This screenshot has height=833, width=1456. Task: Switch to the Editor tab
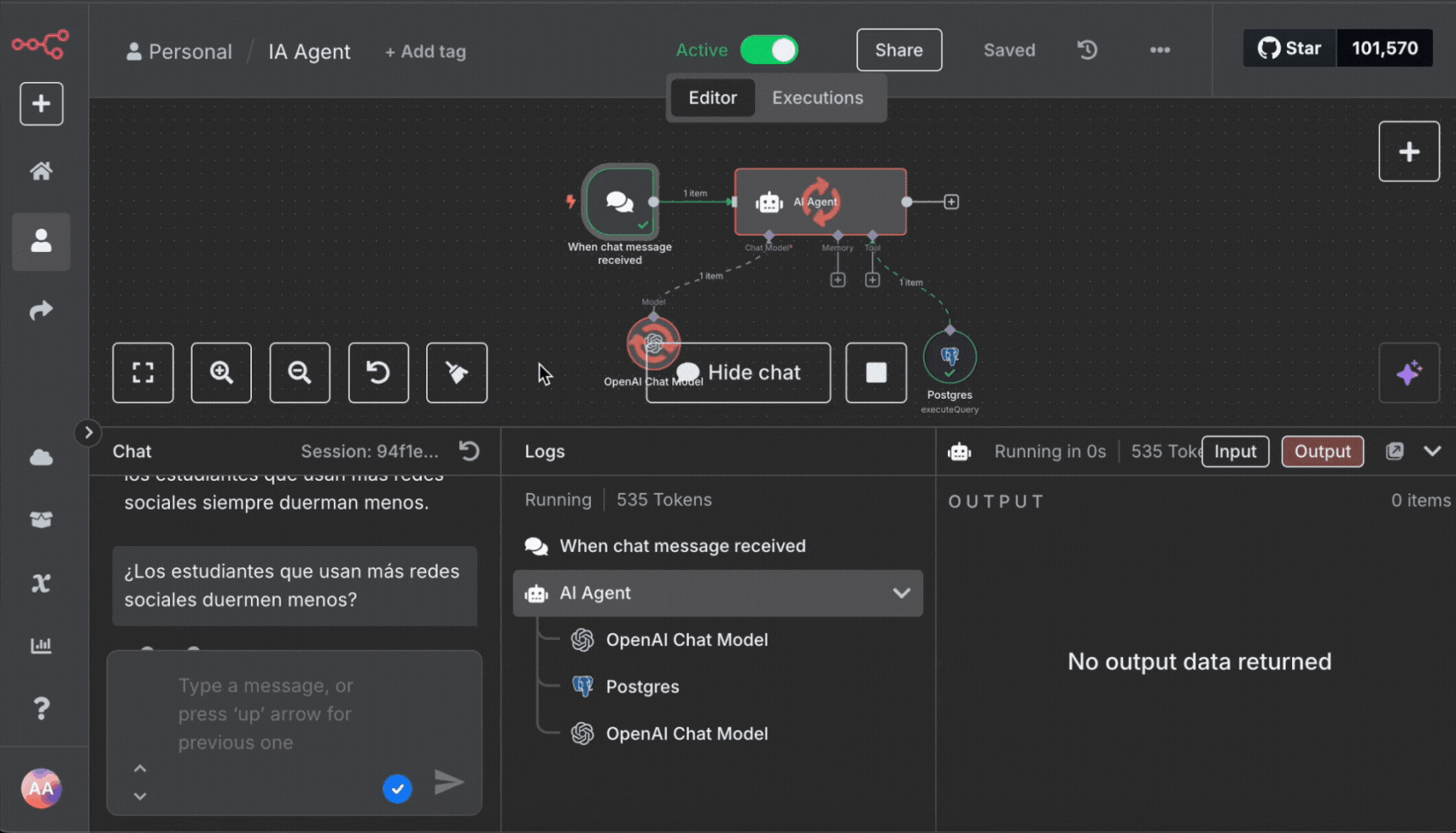[713, 98]
